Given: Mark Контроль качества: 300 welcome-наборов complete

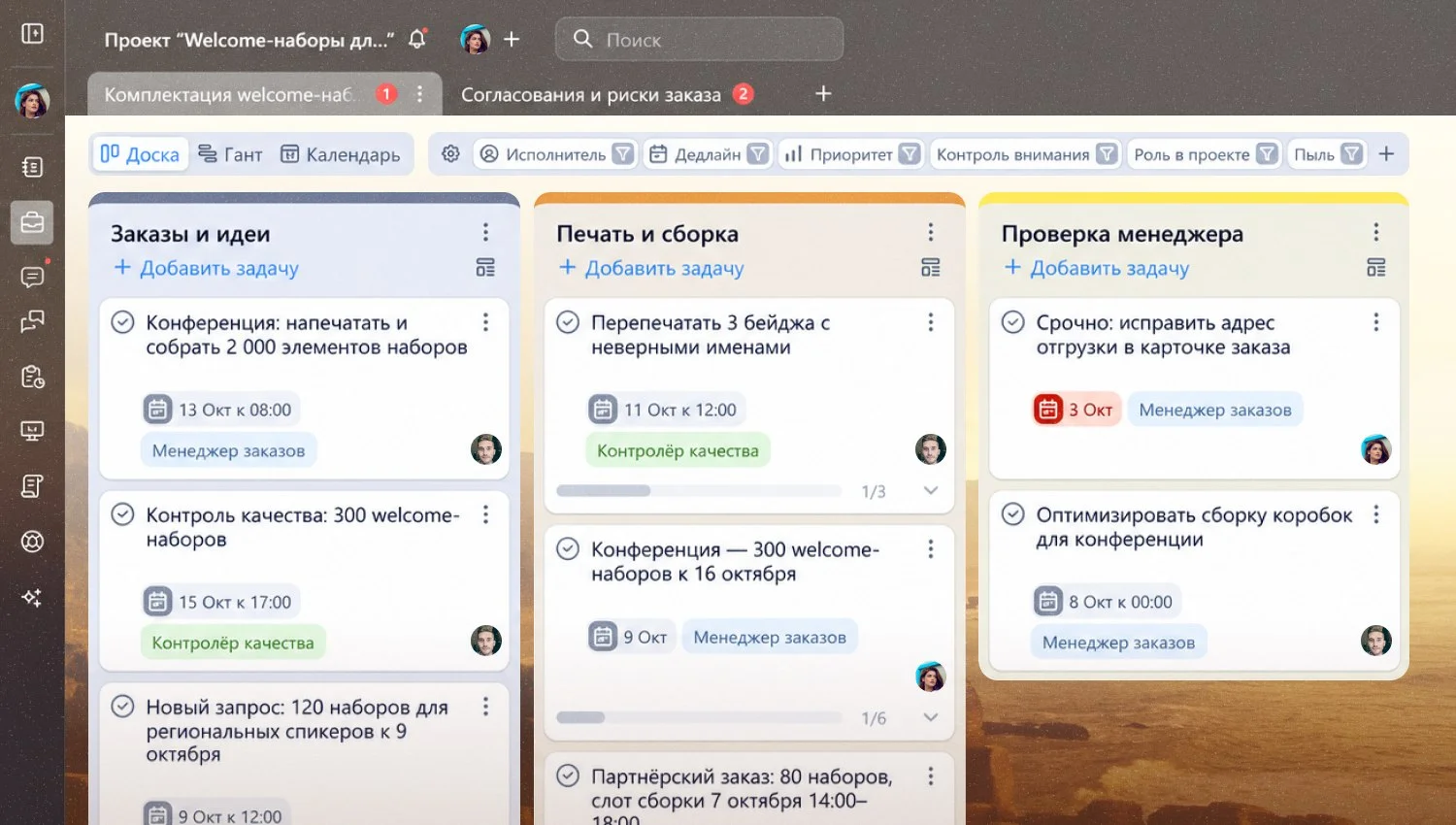Looking at the screenshot, I should 122,514.
